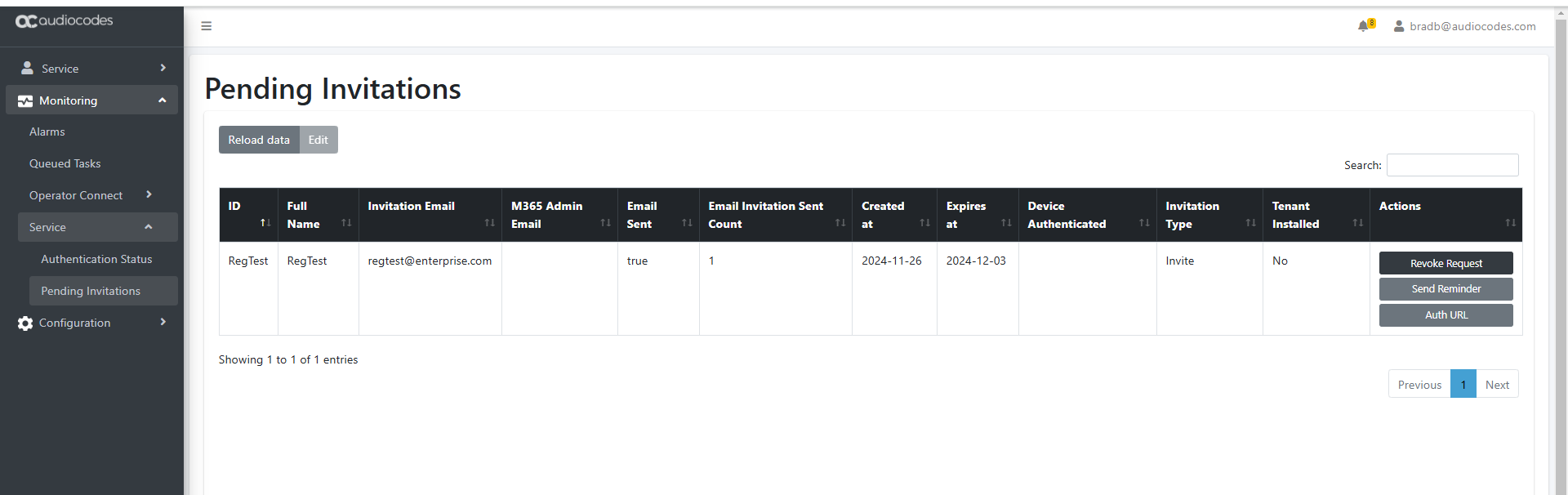Sort by Tenant Installed column arrows
1568x495 pixels.
click(1357, 223)
